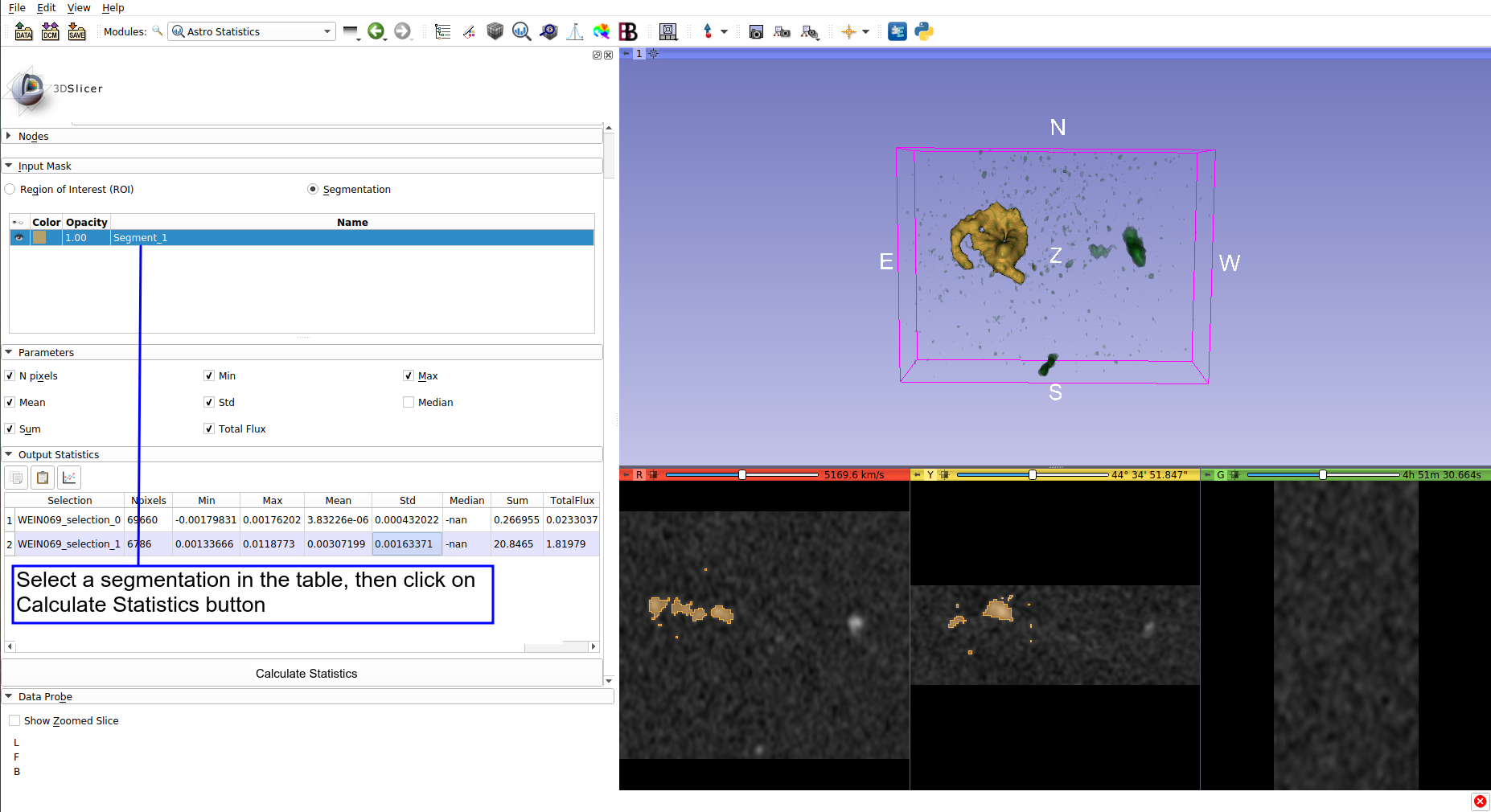Screen dimensions: 1491x812
Task: Click the red slice view slider handle
Action: (742, 475)
